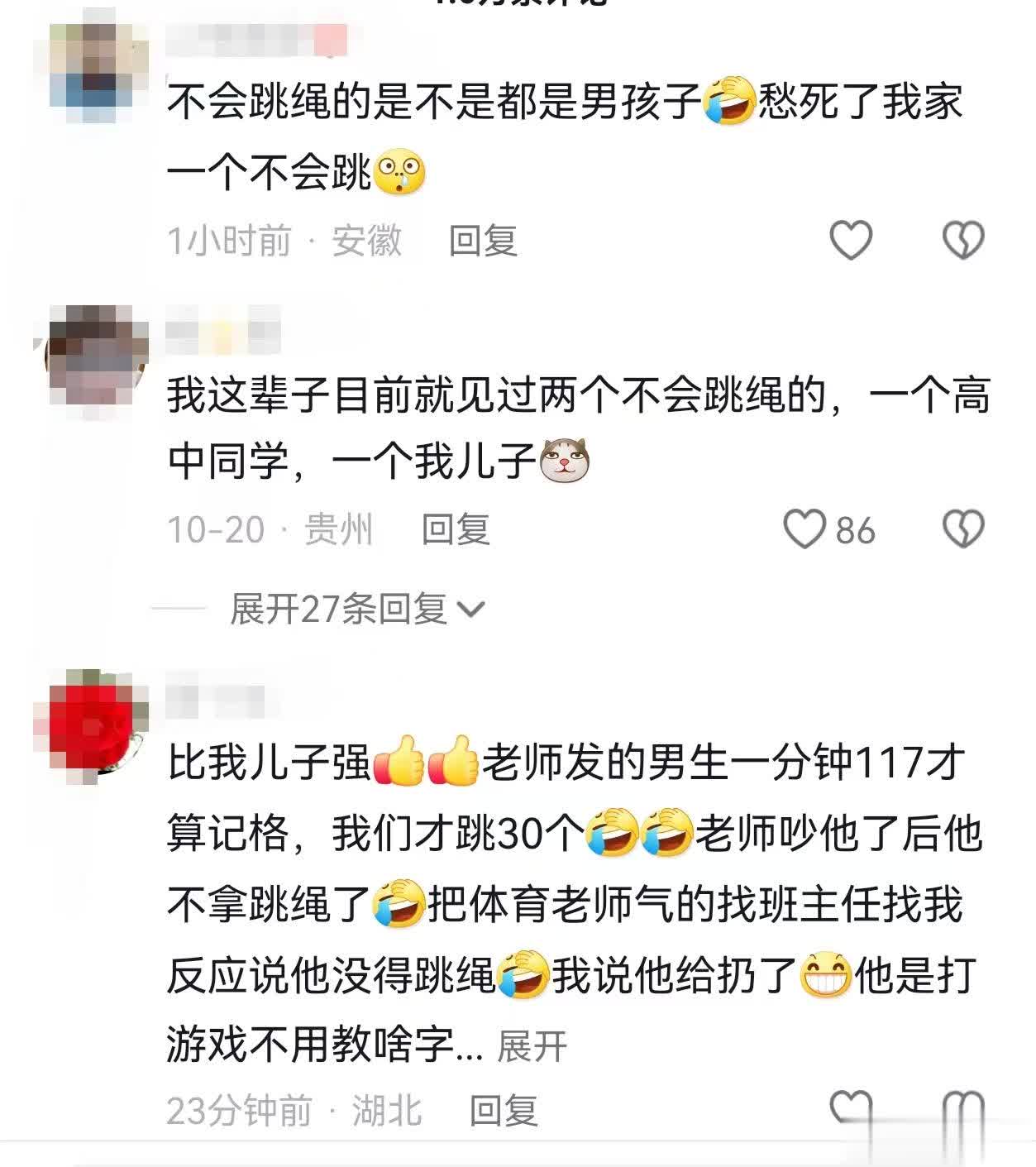Click the chevron beside 展开27条回复
The image size is (1036, 1167).
coord(470,610)
